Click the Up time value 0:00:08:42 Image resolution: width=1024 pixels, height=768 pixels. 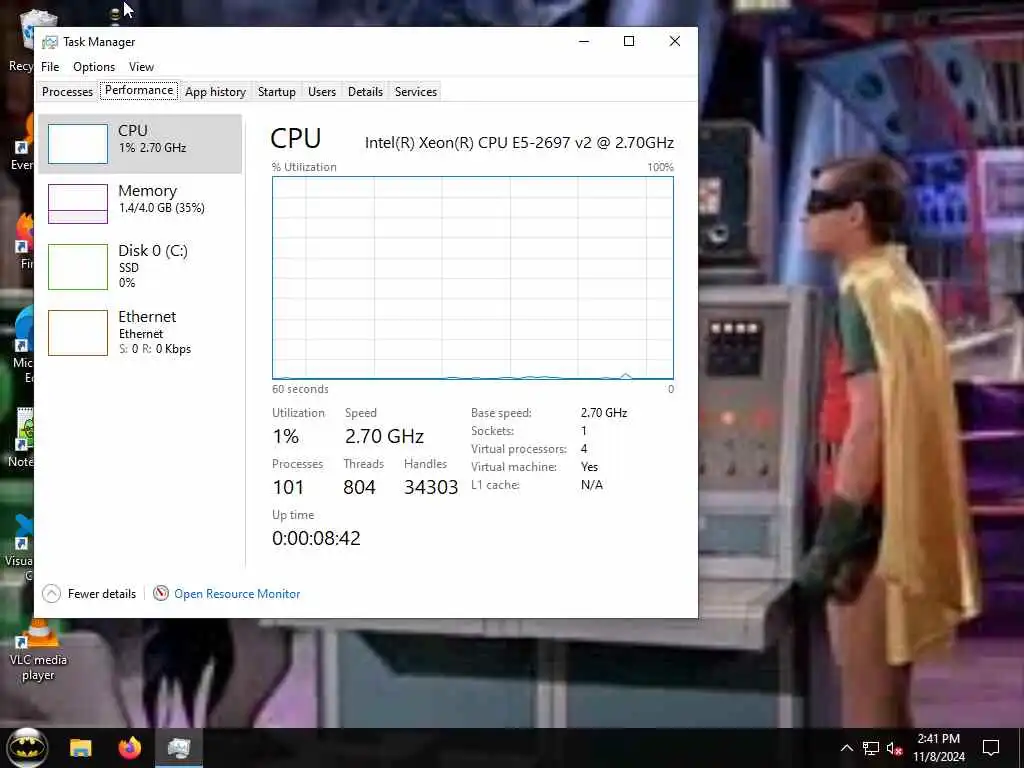click(x=316, y=538)
